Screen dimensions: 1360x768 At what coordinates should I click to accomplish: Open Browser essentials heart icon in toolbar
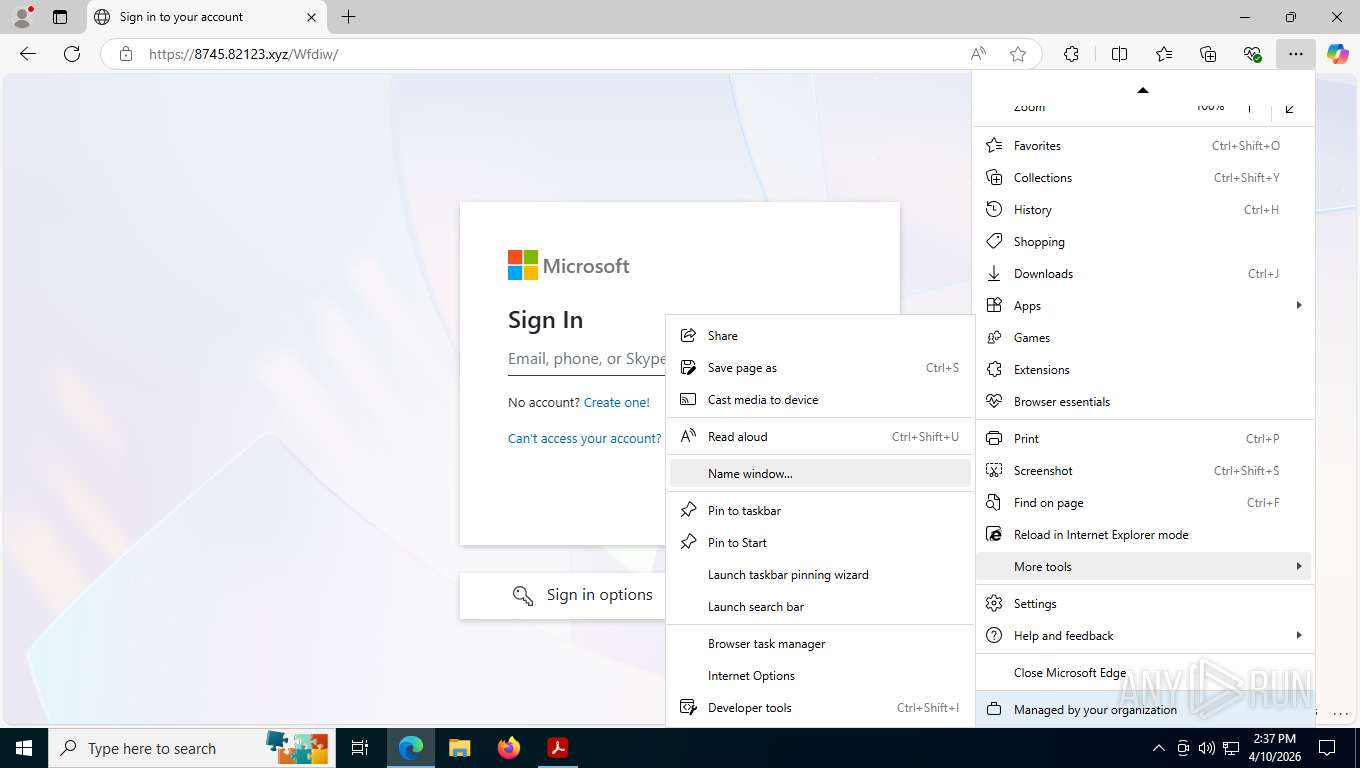[x=1252, y=54]
